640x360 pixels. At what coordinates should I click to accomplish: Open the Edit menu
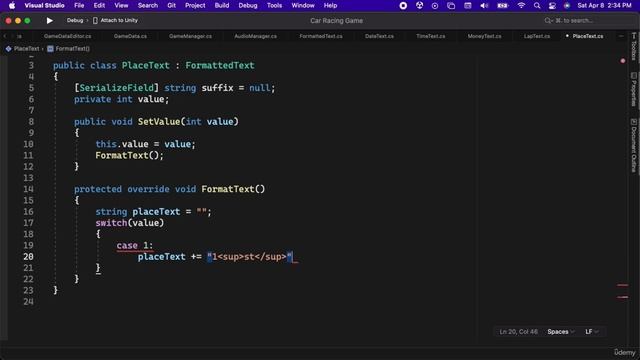pos(99,6)
